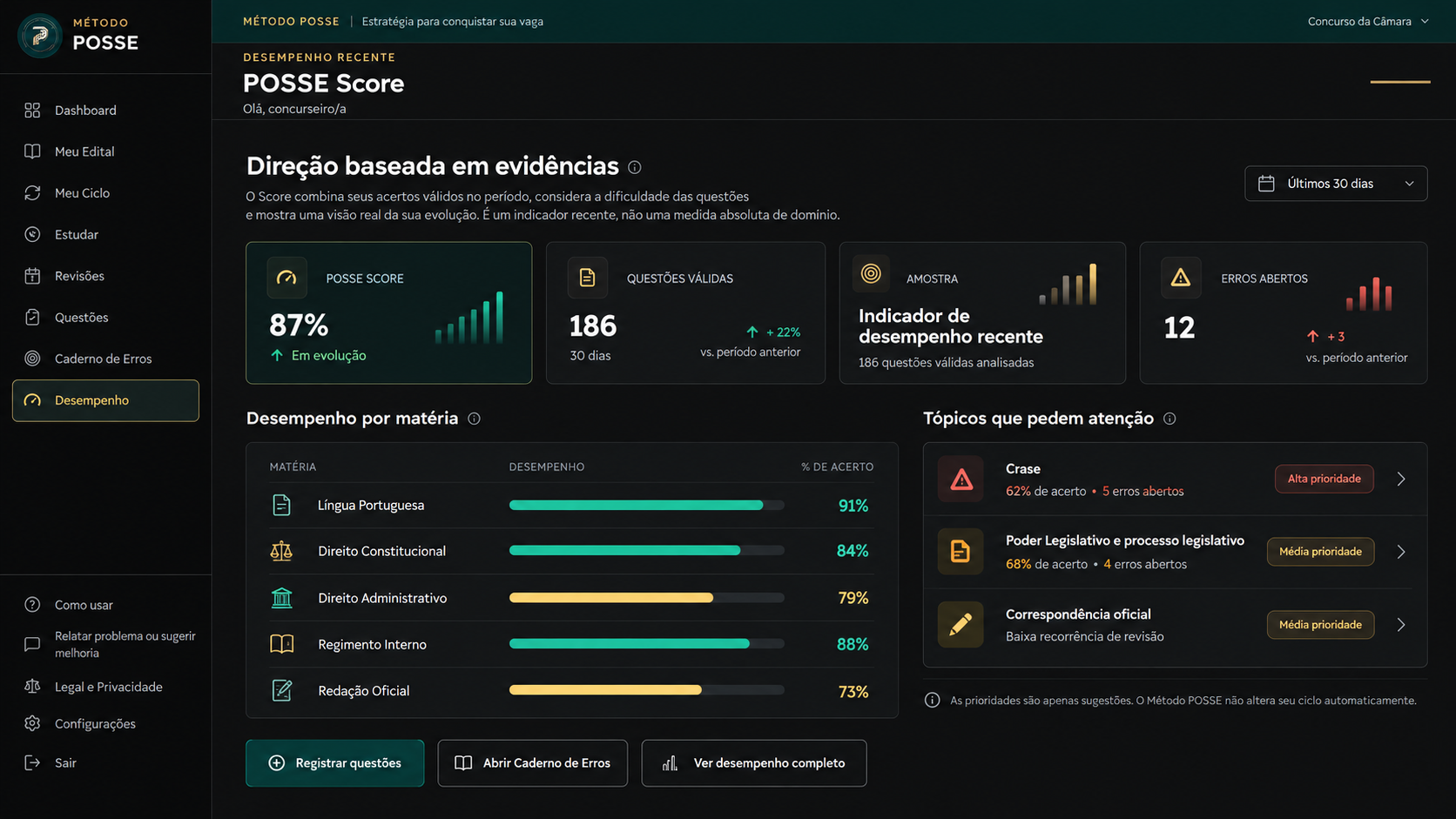
Task: Click the Configurações gear icon
Action: (32, 724)
